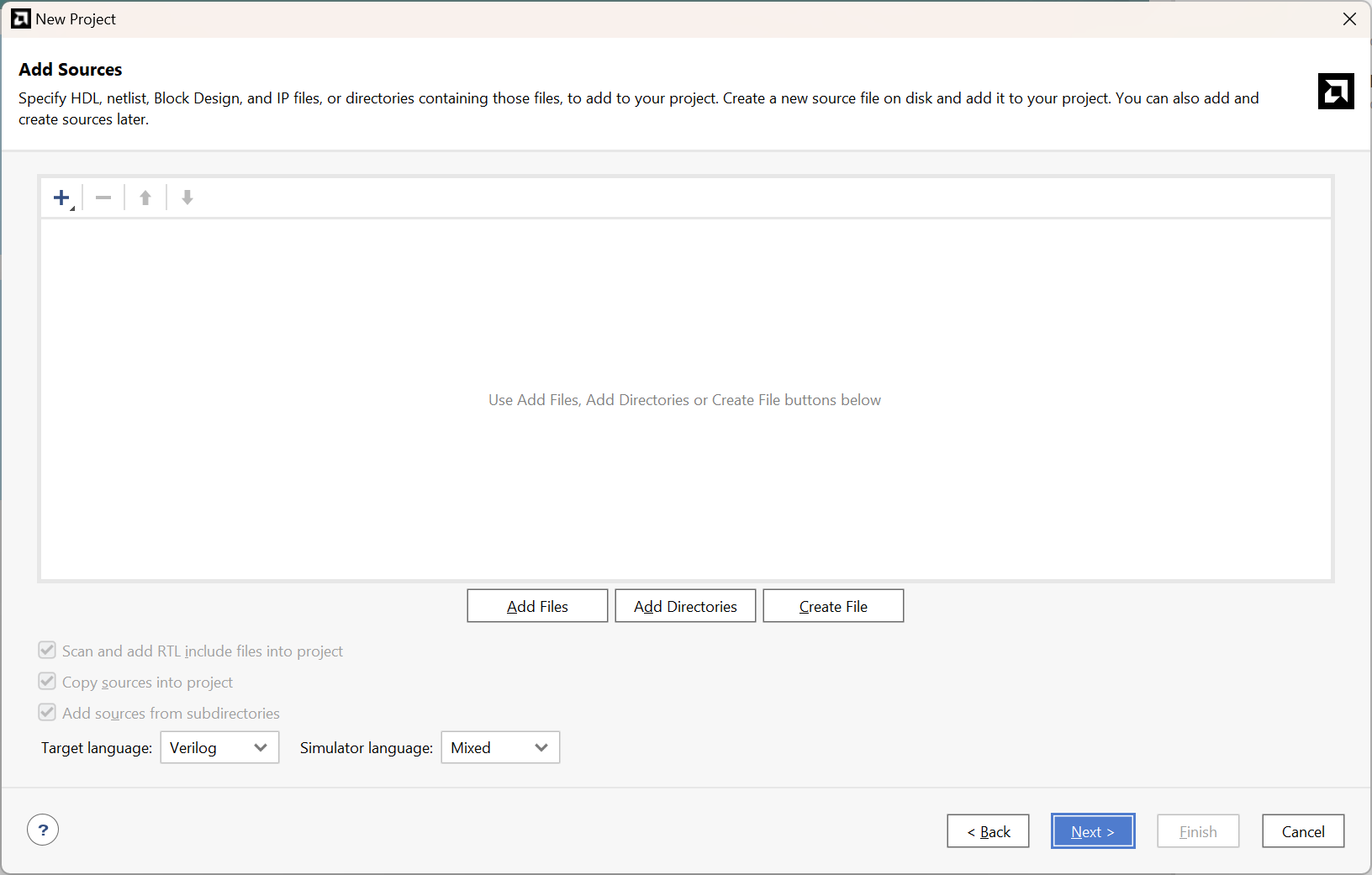This screenshot has width=1372, height=875.
Task: Open the help question mark icon
Action: (x=43, y=830)
